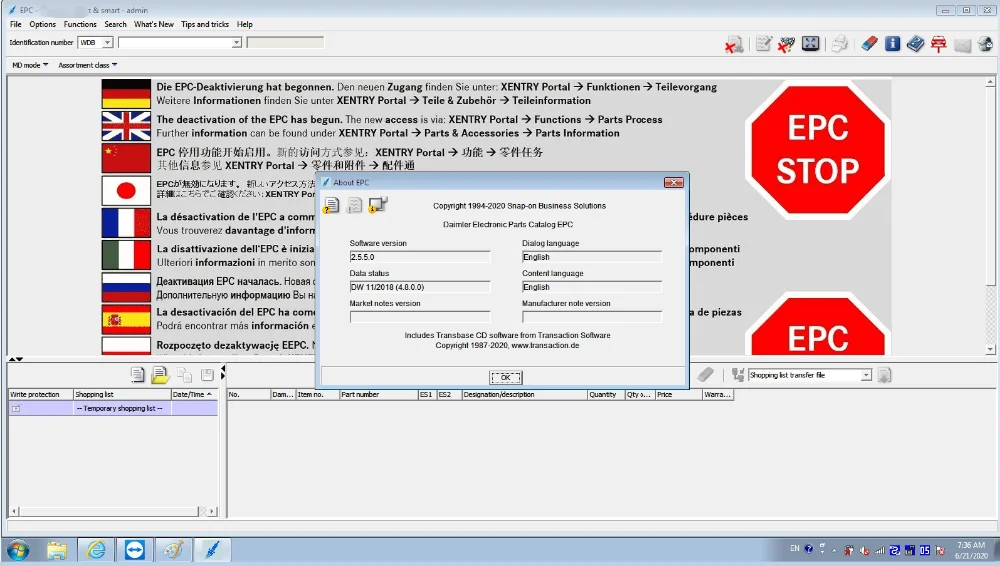
Task: Open the Help menu
Action: [245, 24]
